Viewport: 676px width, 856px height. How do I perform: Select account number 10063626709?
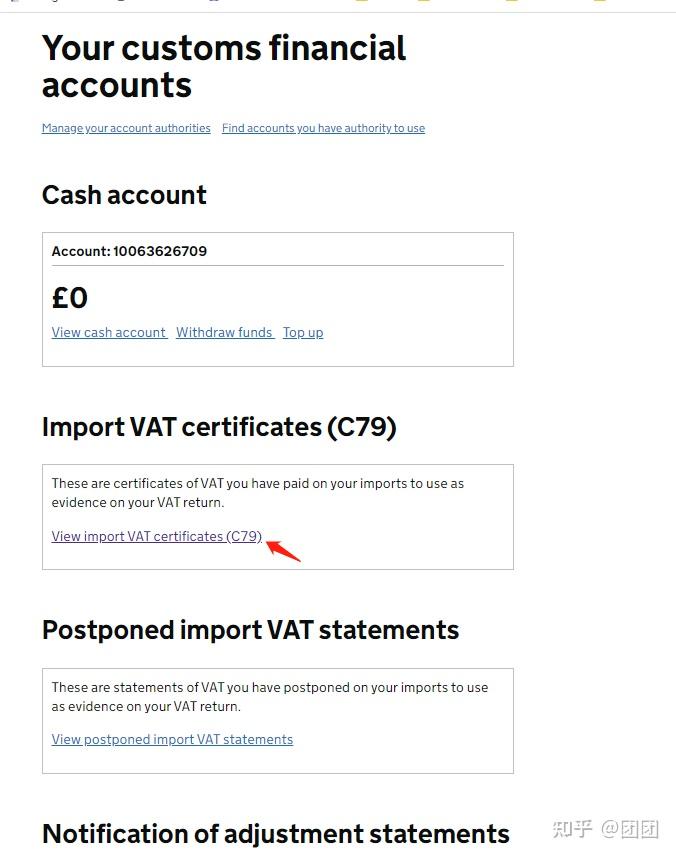(160, 251)
